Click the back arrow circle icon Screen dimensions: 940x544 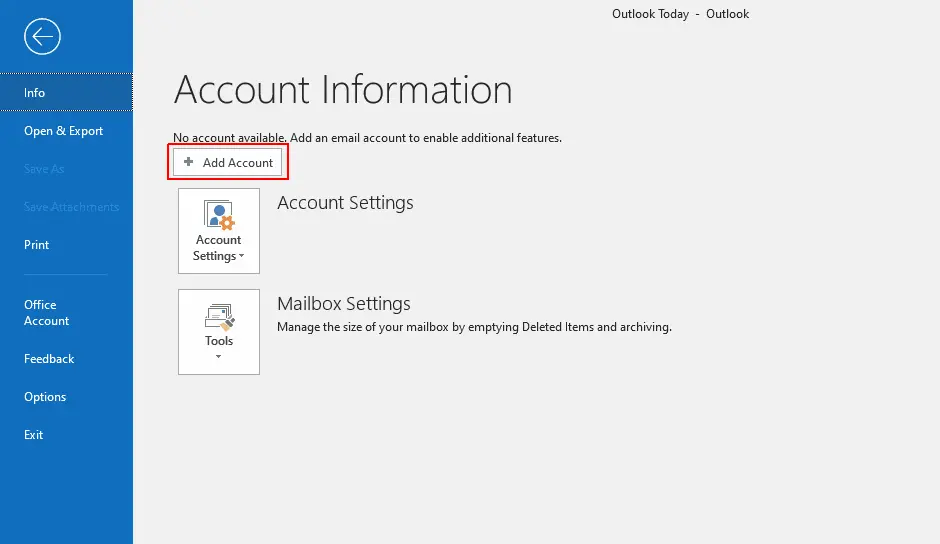point(43,37)
